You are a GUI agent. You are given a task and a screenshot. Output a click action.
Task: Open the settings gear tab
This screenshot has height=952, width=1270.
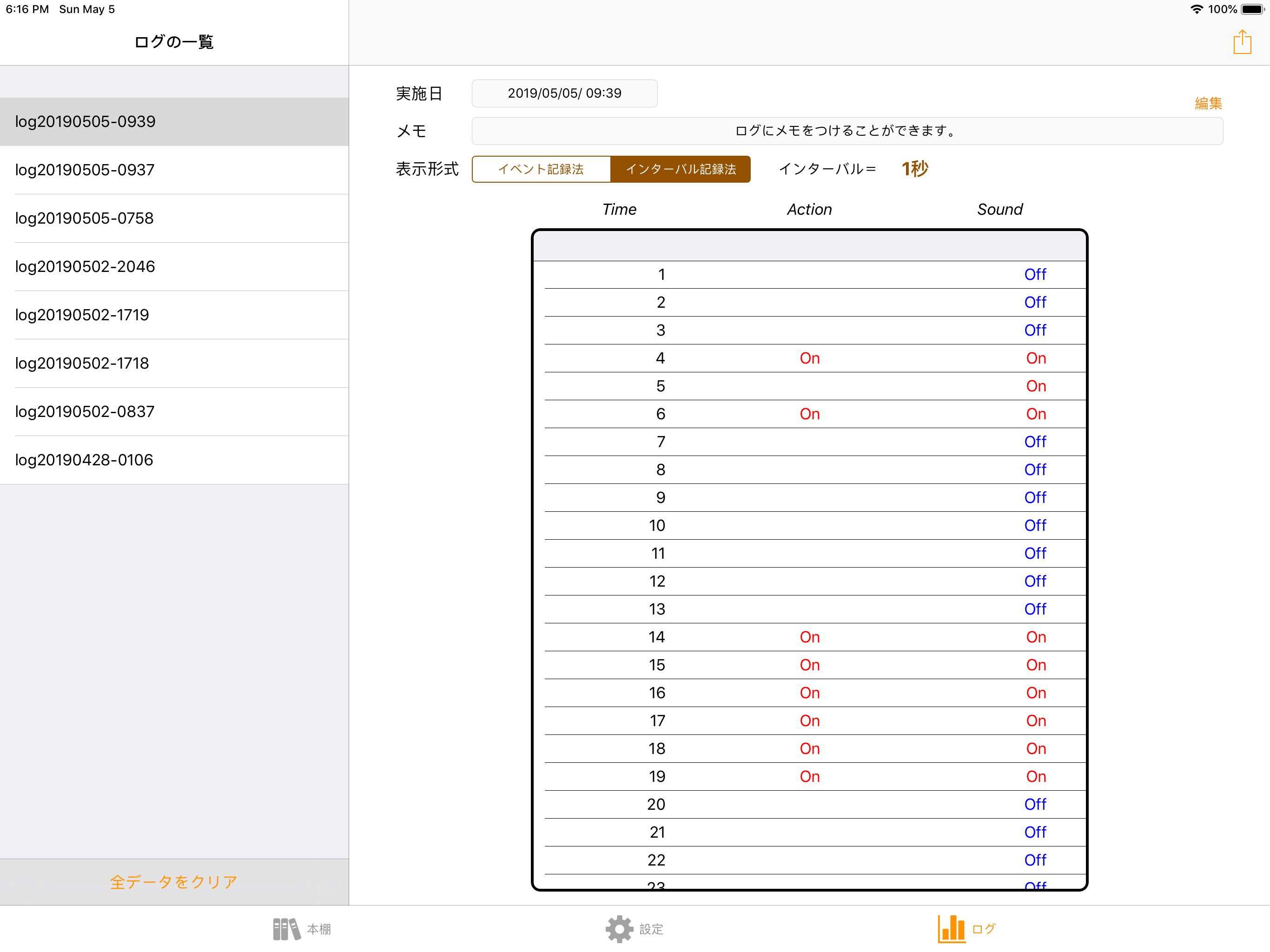coord(619,928)
